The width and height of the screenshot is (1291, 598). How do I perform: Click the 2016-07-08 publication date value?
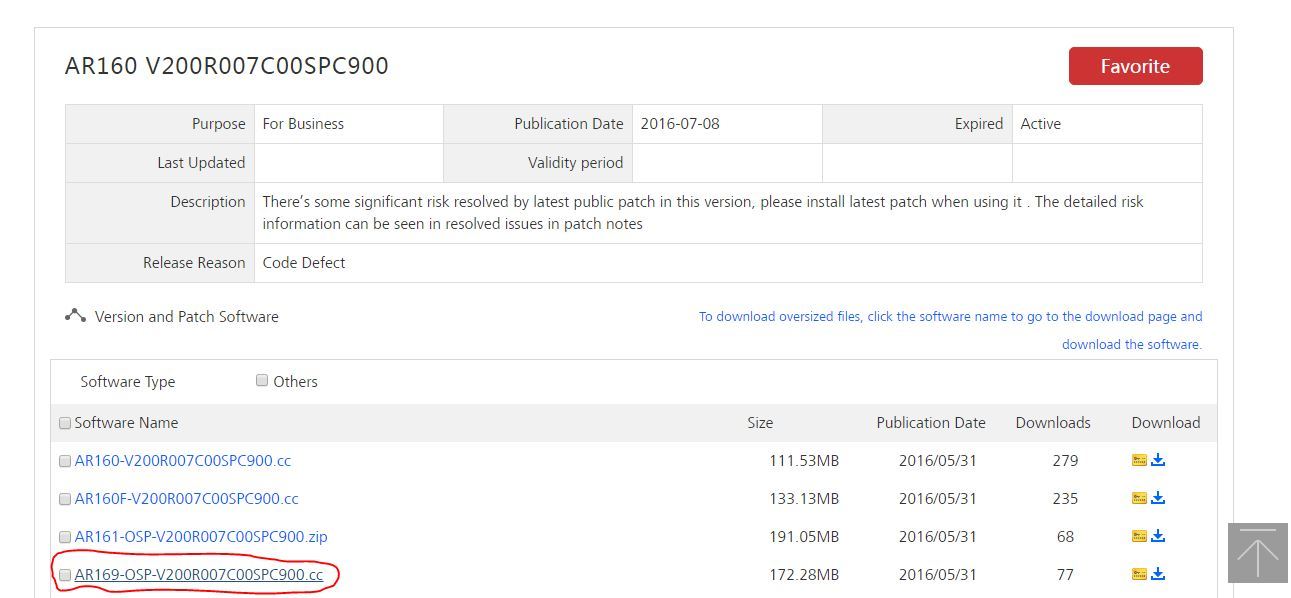[x=680, y=124]
